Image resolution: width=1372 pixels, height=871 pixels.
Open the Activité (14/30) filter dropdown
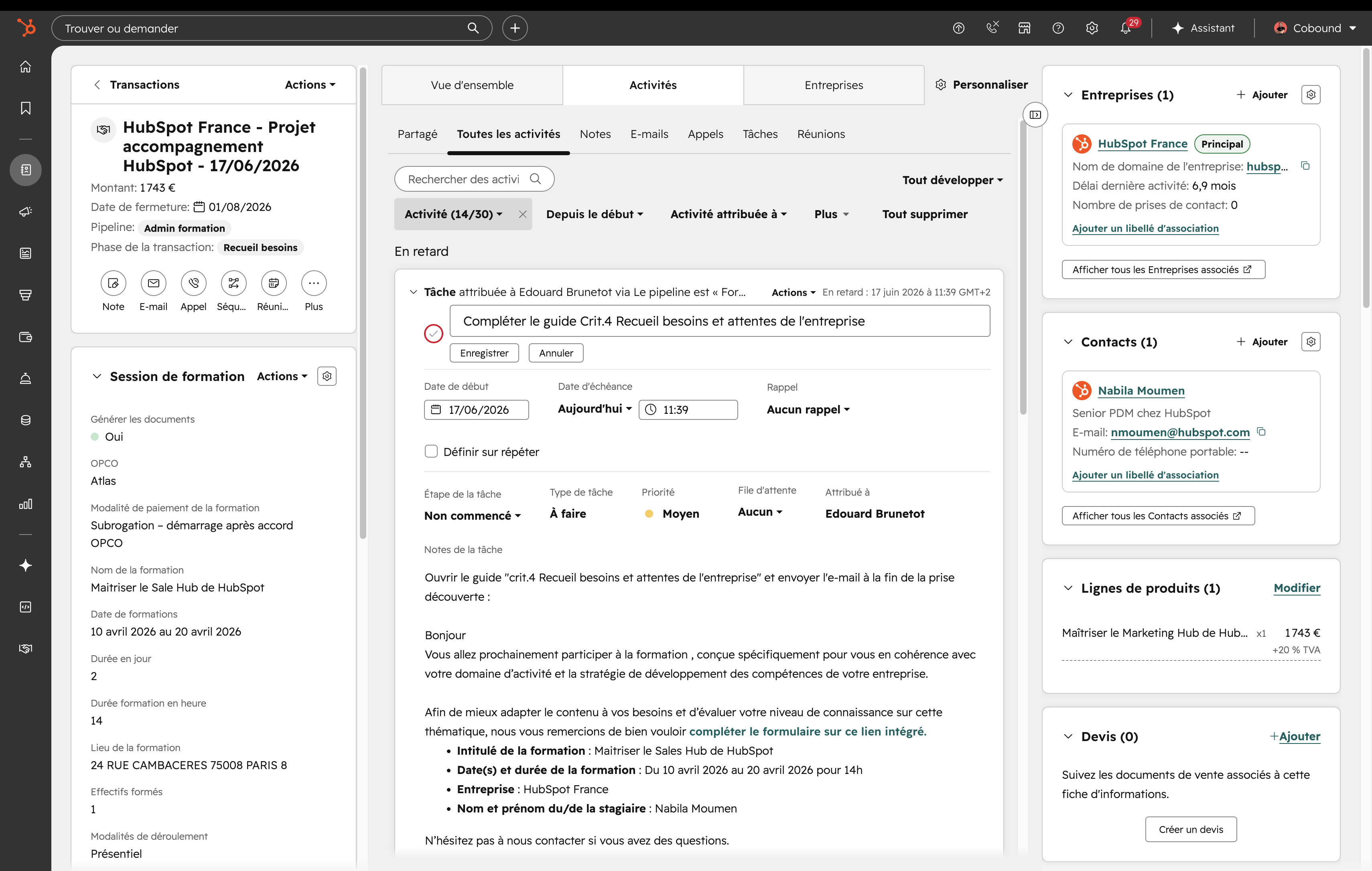tap(454, 214)
